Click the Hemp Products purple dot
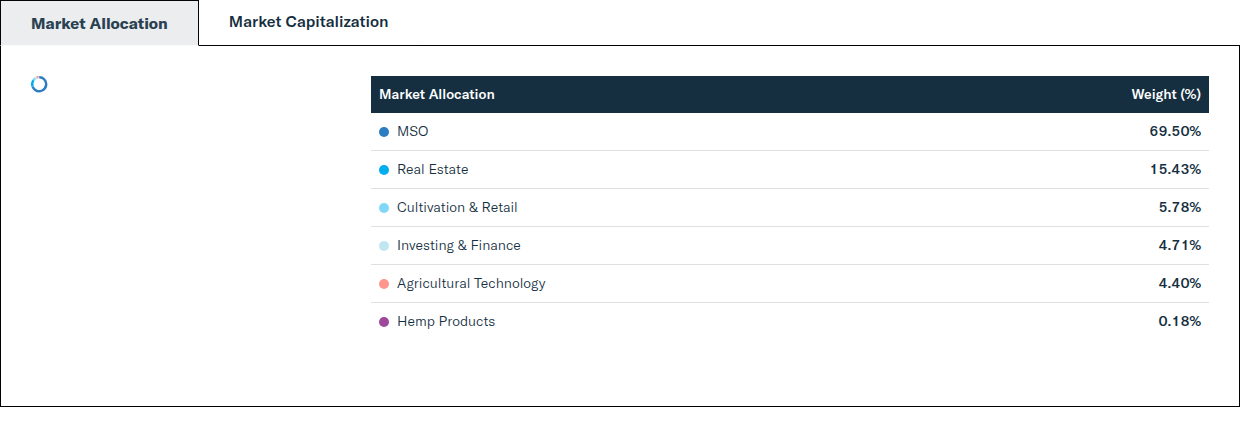 [x=384, y=322]
